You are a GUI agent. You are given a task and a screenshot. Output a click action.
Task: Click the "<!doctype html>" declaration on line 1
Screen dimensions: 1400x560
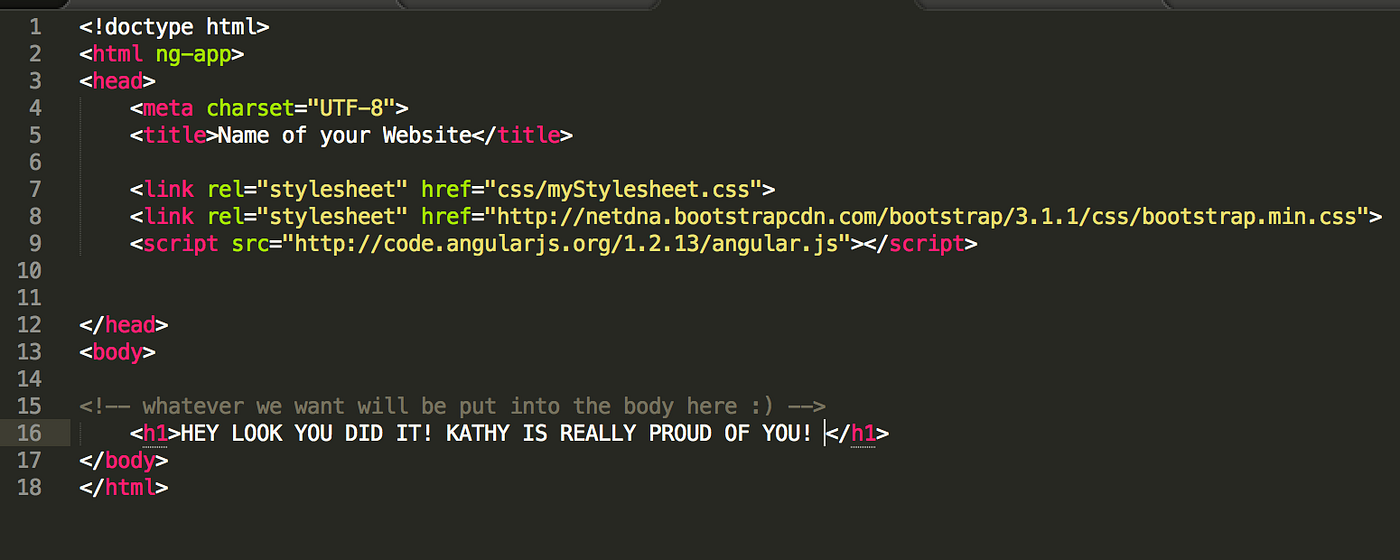(x=174, y=27)
